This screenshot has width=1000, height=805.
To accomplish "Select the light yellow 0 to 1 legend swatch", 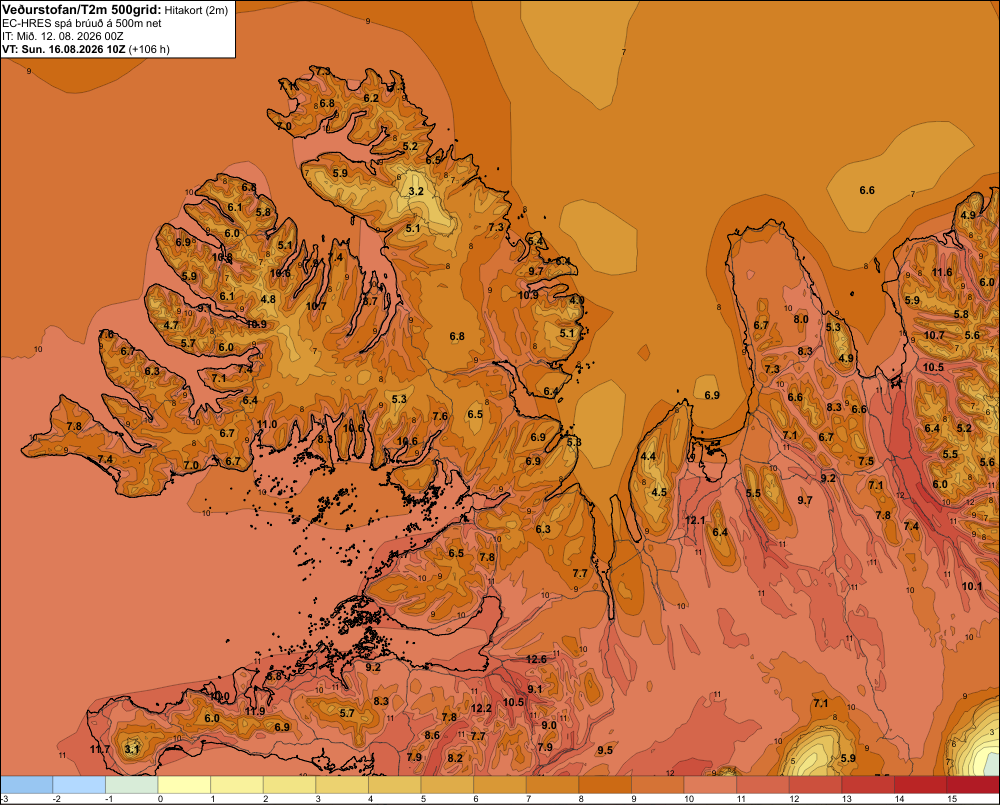I will pyautogui.click(x=184, y=785).
